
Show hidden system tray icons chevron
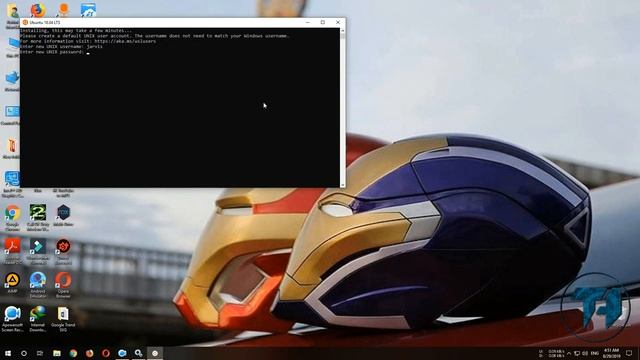(x=569, y=353)
